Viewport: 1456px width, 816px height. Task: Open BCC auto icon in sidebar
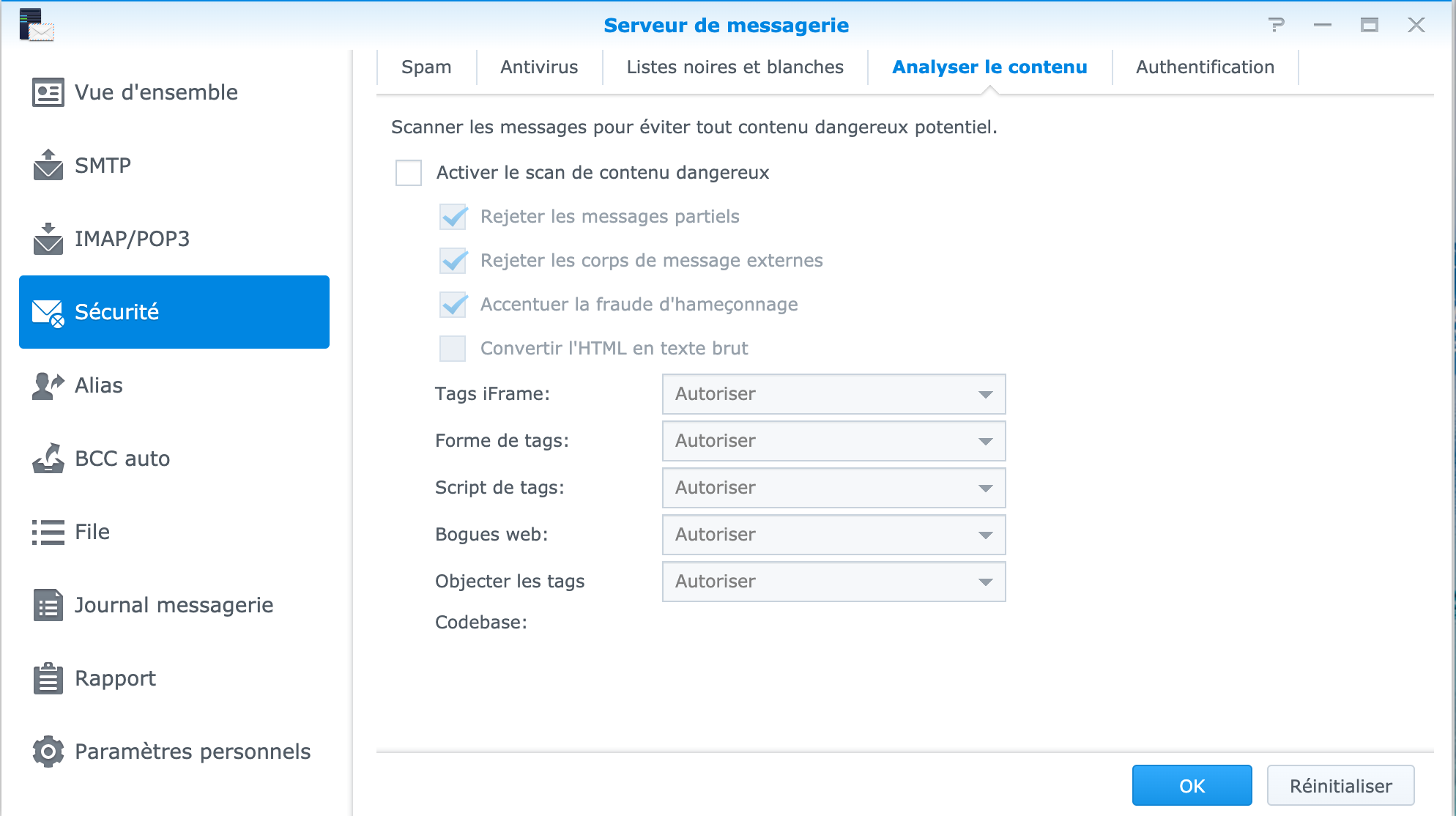point(48,459)
